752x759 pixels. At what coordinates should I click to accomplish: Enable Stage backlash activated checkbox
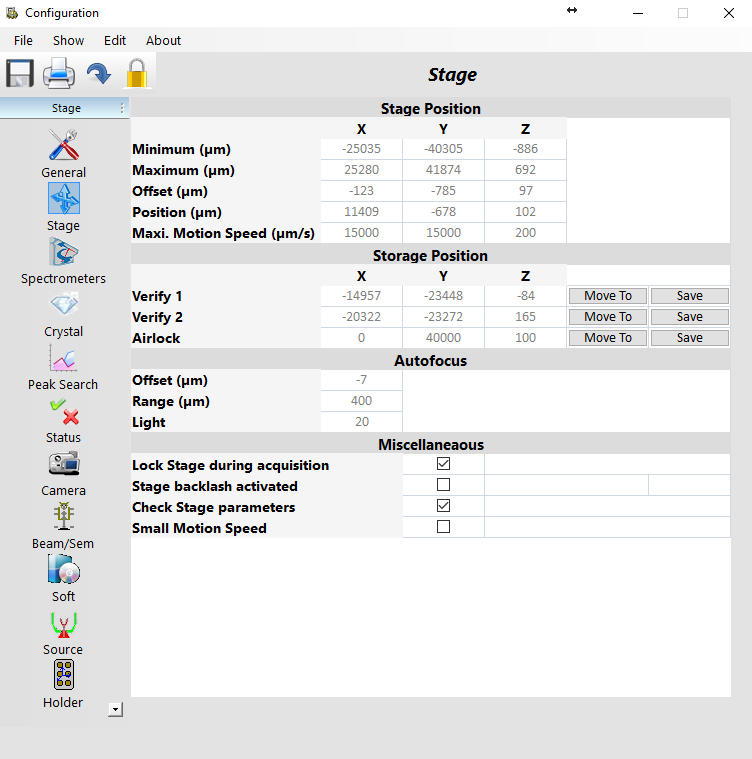pos(443,485)
